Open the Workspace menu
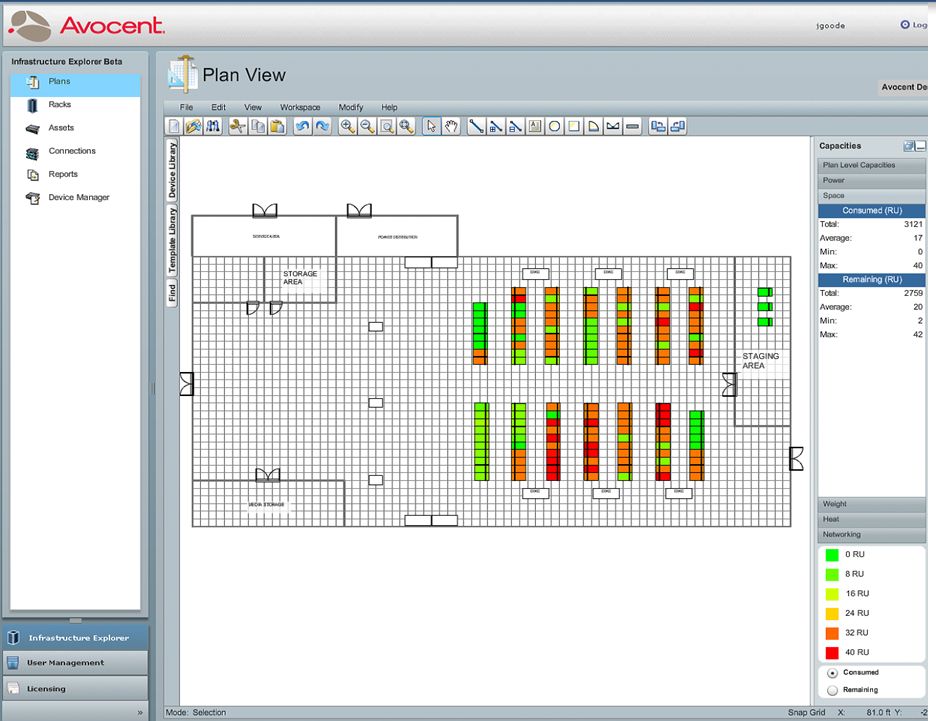Screen dimensions: 936x721 tap(300, 107)
